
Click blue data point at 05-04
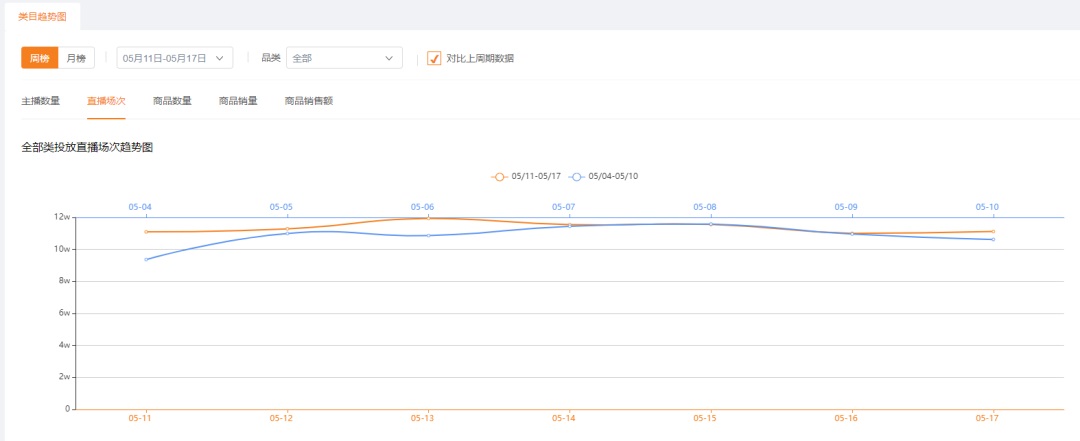click(146, 259)
